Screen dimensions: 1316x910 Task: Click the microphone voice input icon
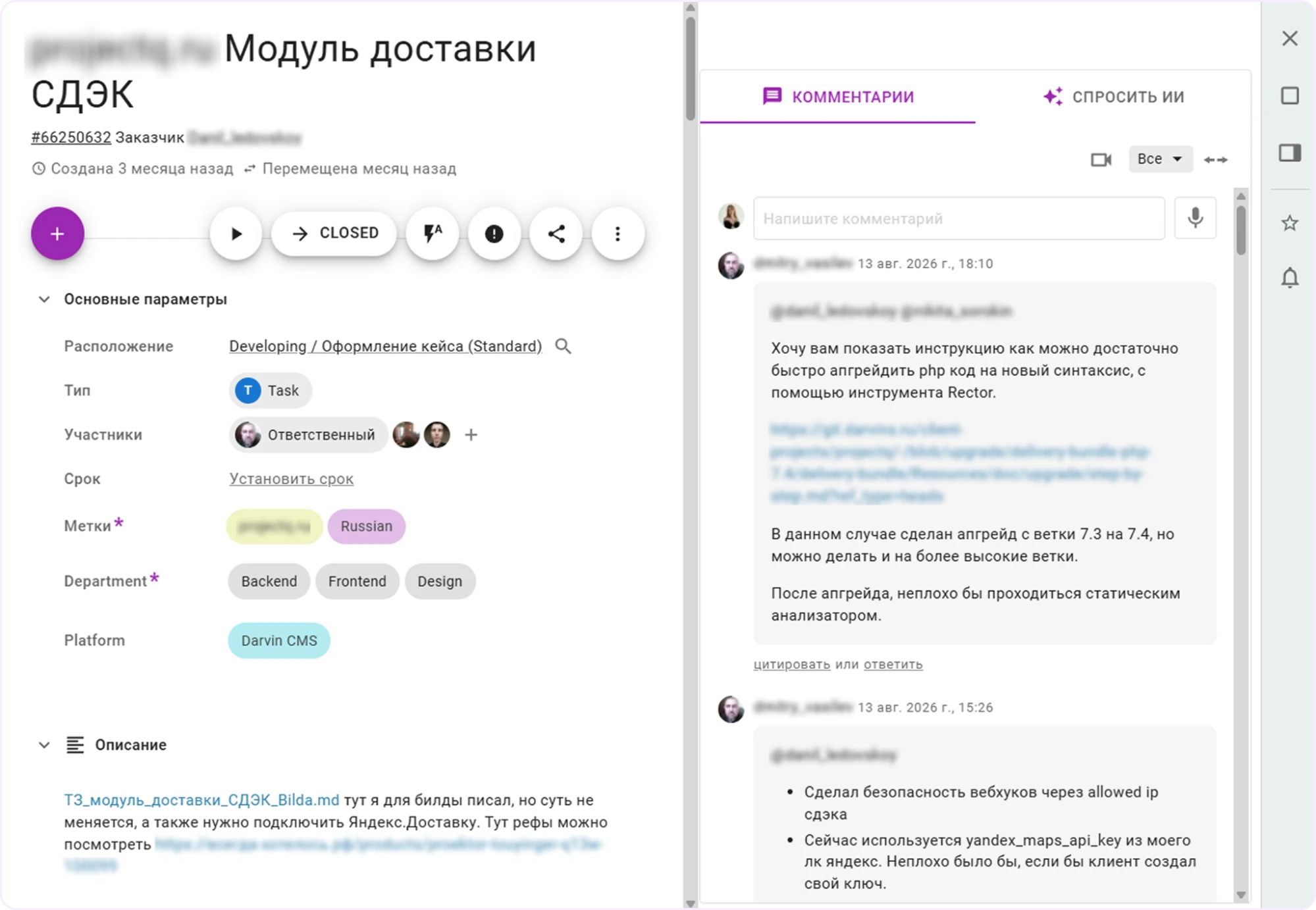click(1195, 218)
